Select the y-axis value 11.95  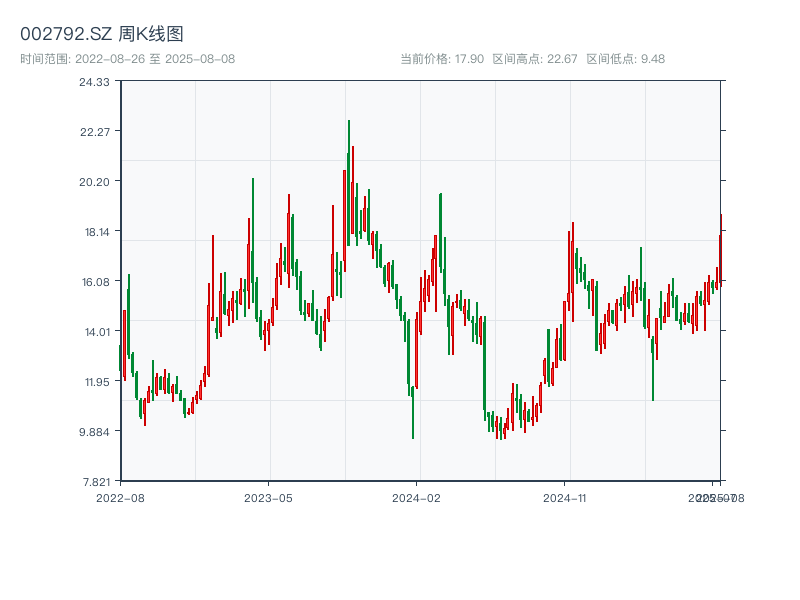tap(97, 382)
